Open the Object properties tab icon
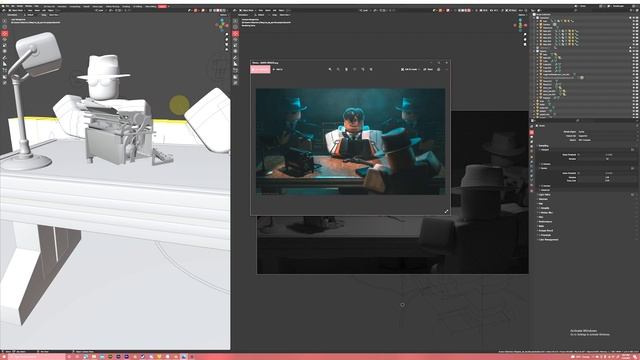This screenshot has height=360, width=640. click(x=531, y=157)
